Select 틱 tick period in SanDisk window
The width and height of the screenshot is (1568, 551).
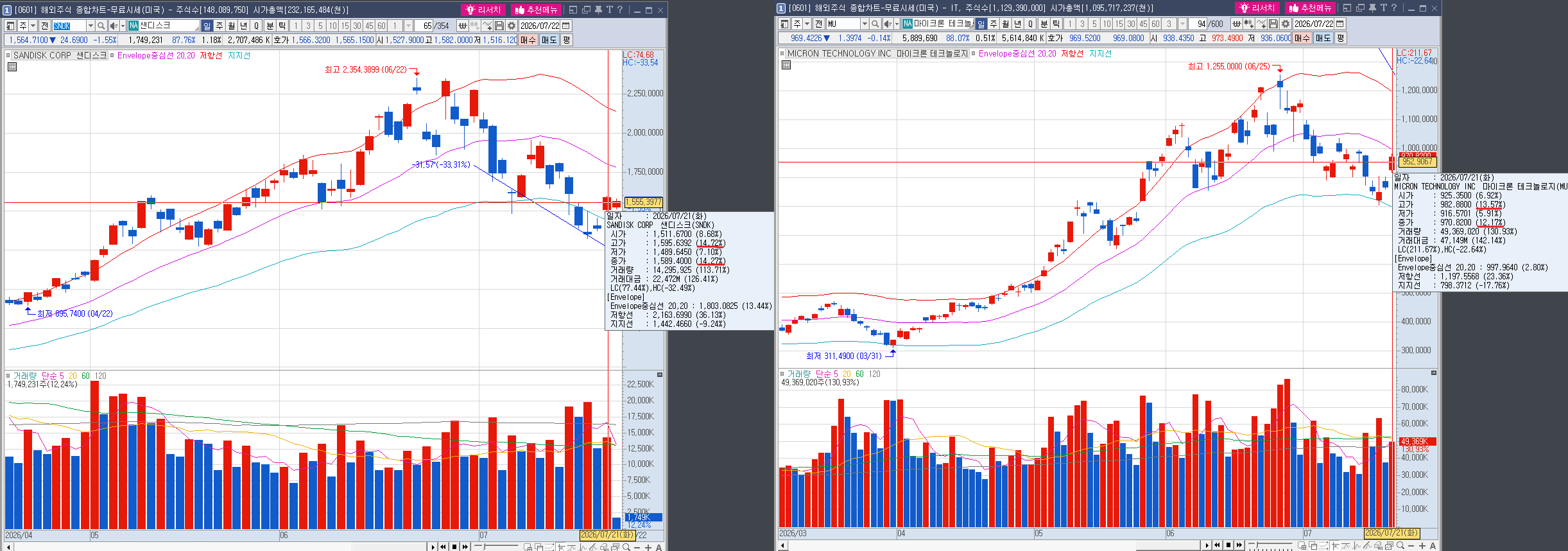282,26
